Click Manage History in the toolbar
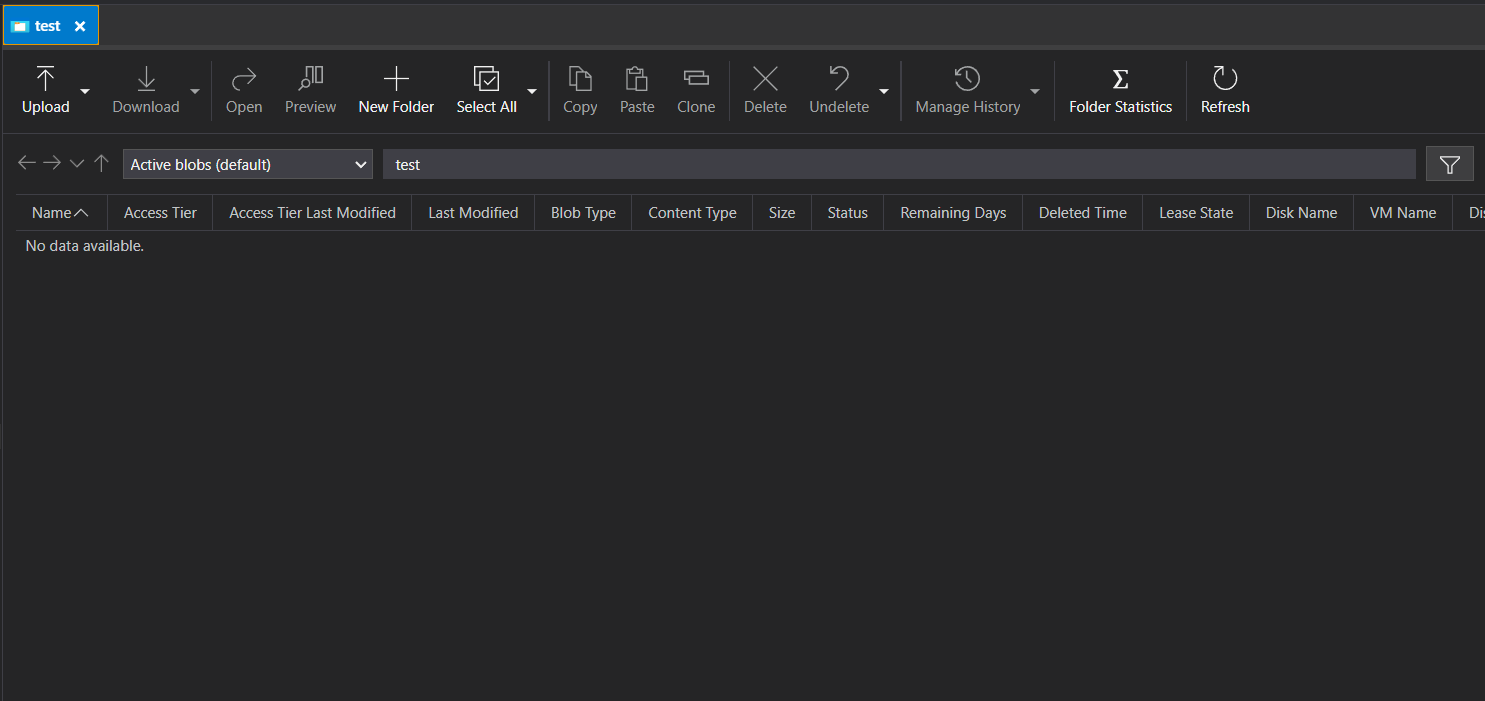Screen dimensions: 1485x701 [x=966, y=89]
